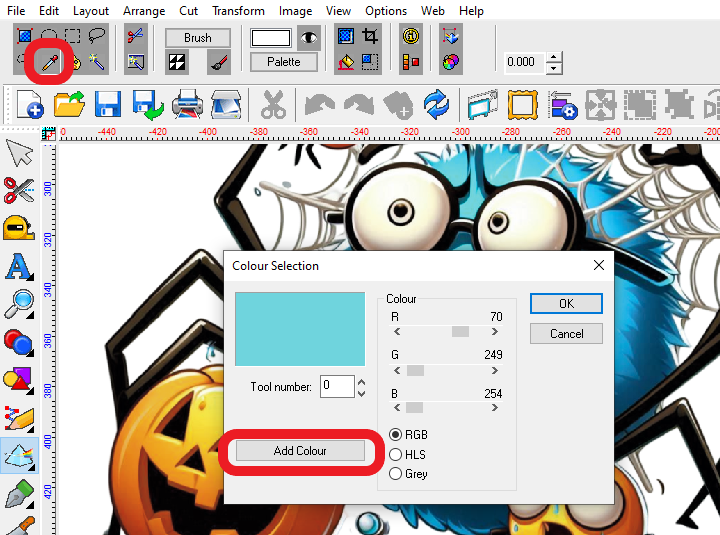The height and width of the screenshot is (535, 720).
Task: Click the Tool number input field
Action: [337, 386]
